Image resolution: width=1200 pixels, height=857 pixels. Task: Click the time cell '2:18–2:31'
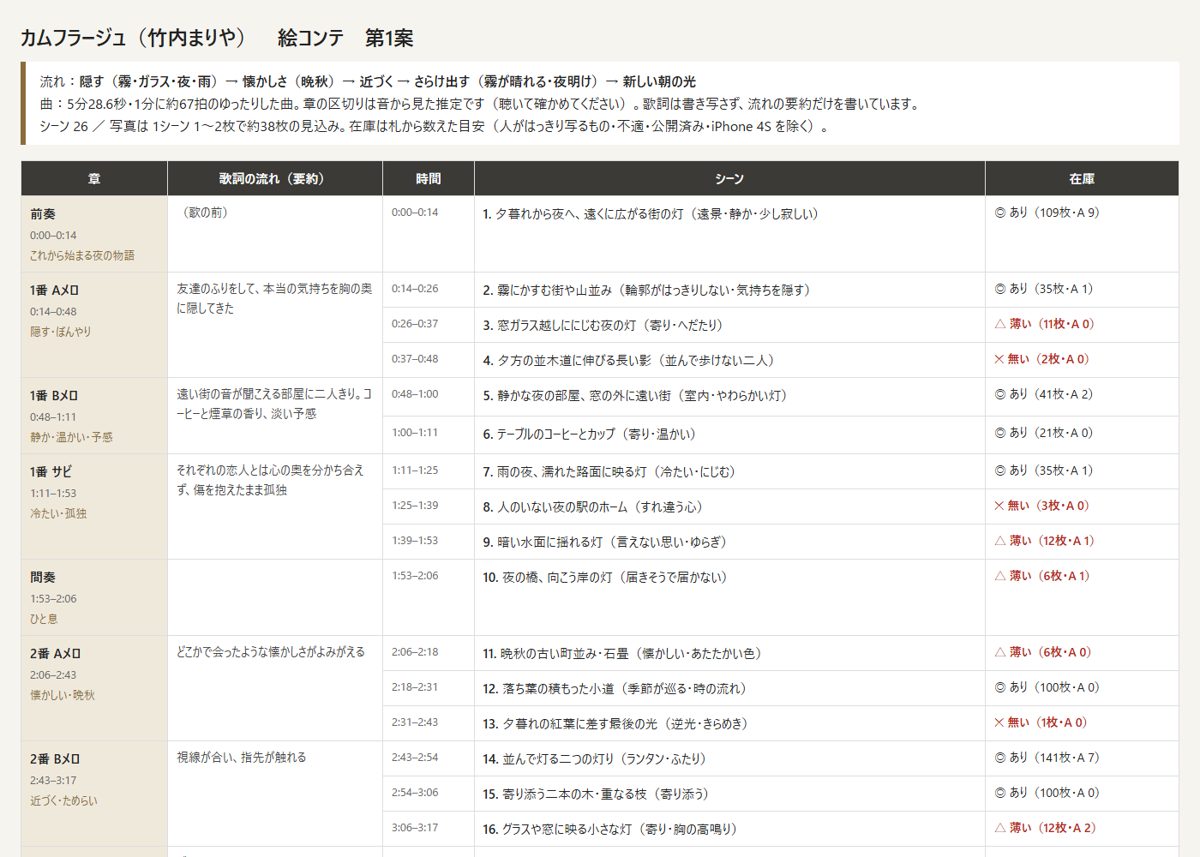pyautogui.click(x=428, y=688)
